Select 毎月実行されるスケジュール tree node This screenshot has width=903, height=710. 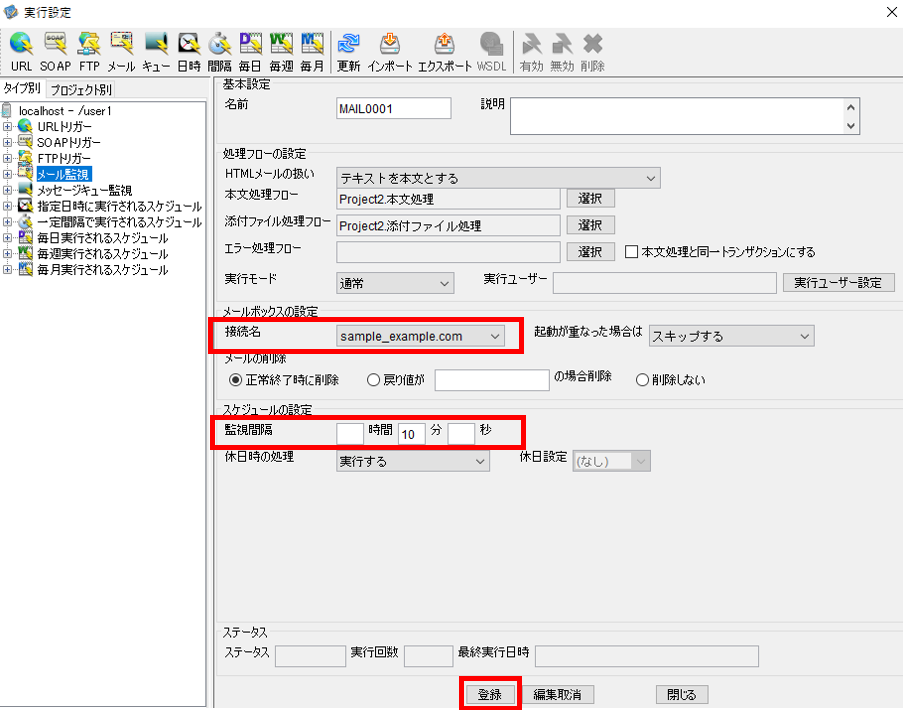[x=103, y=270]
